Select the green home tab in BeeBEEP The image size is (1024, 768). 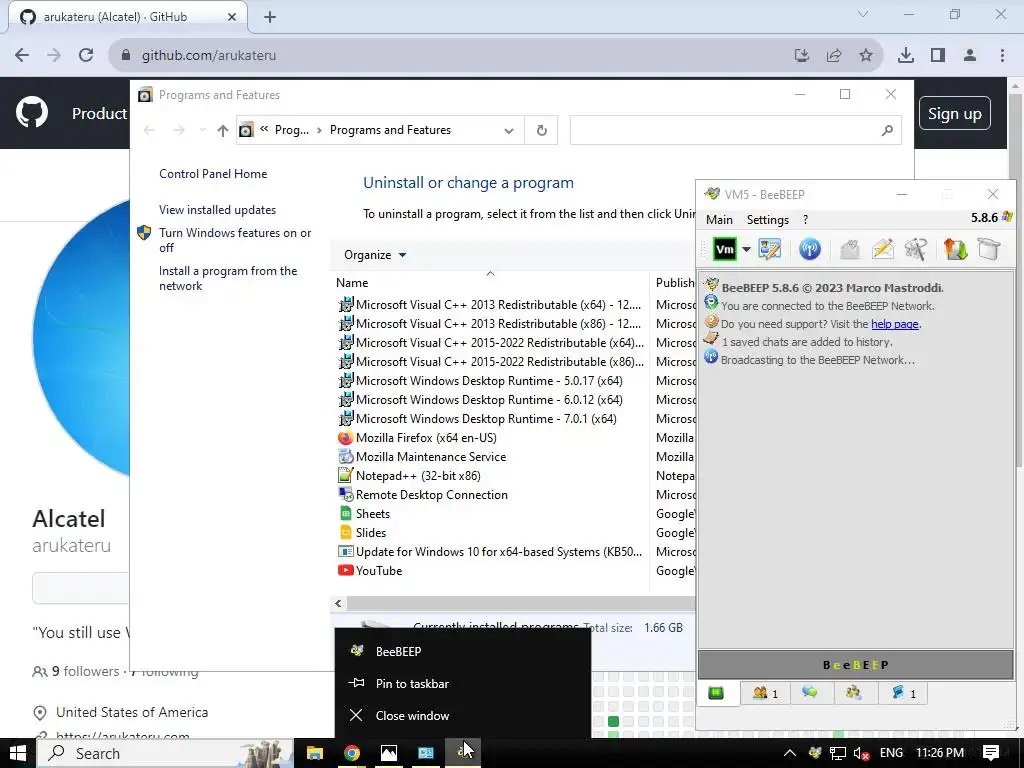(716, 693)
